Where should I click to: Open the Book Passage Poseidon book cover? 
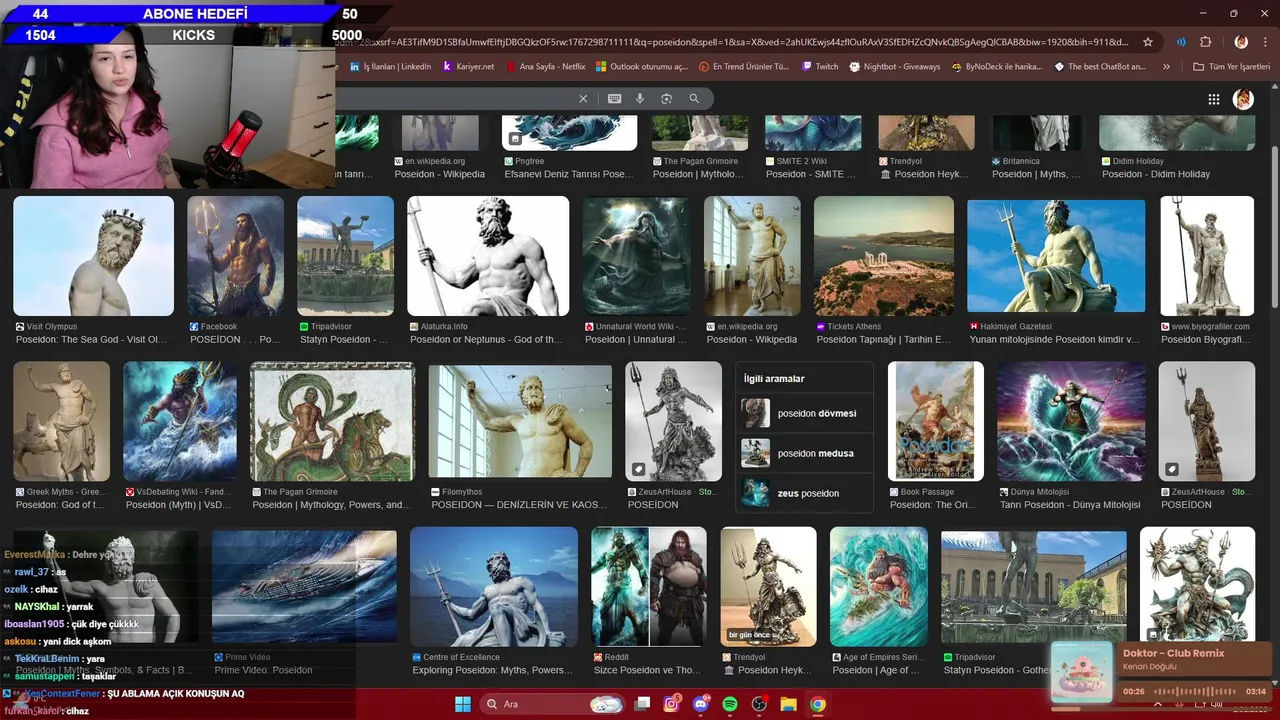coord(936,421)
